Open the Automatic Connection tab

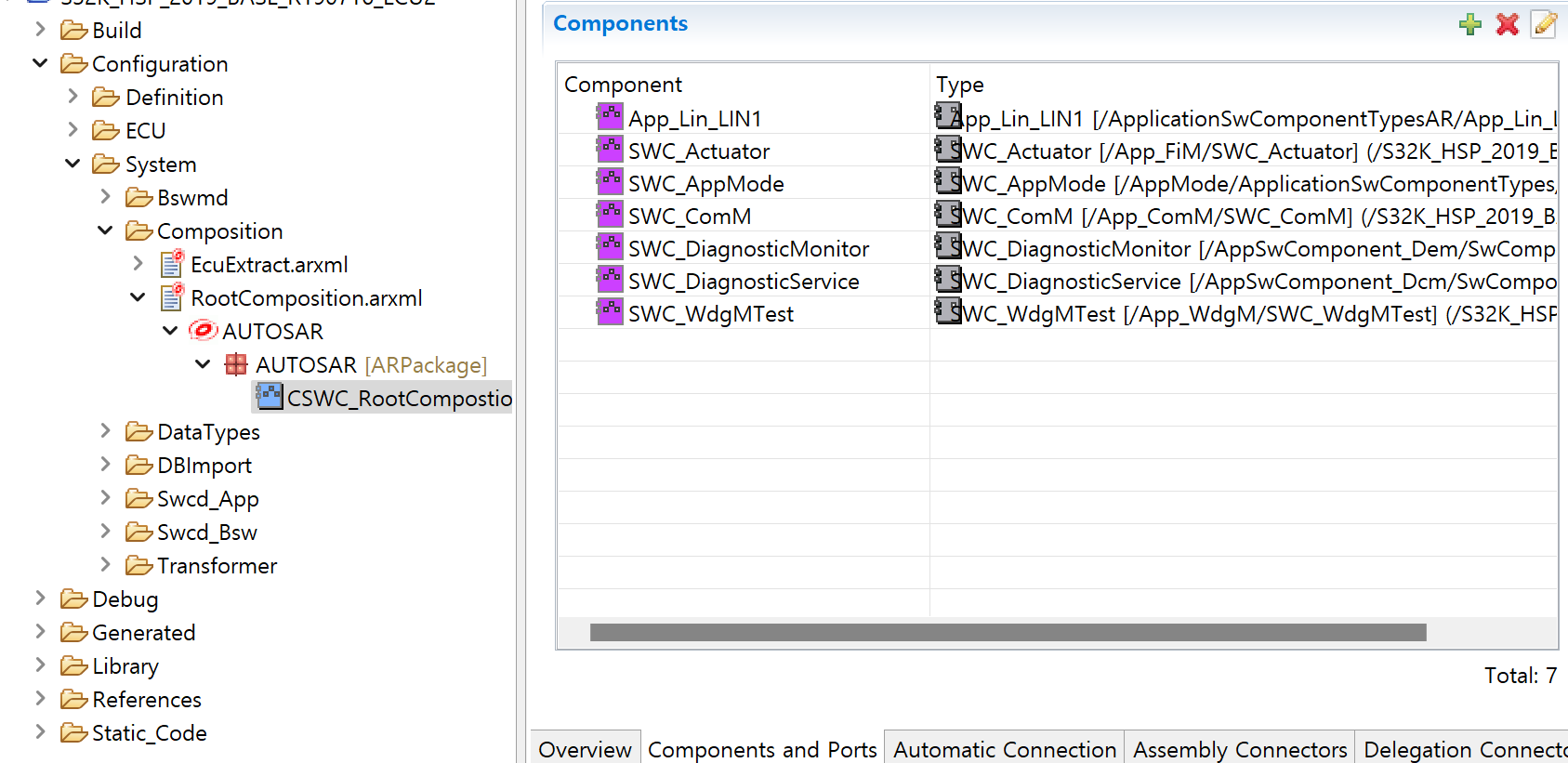tap(1005, 748)
